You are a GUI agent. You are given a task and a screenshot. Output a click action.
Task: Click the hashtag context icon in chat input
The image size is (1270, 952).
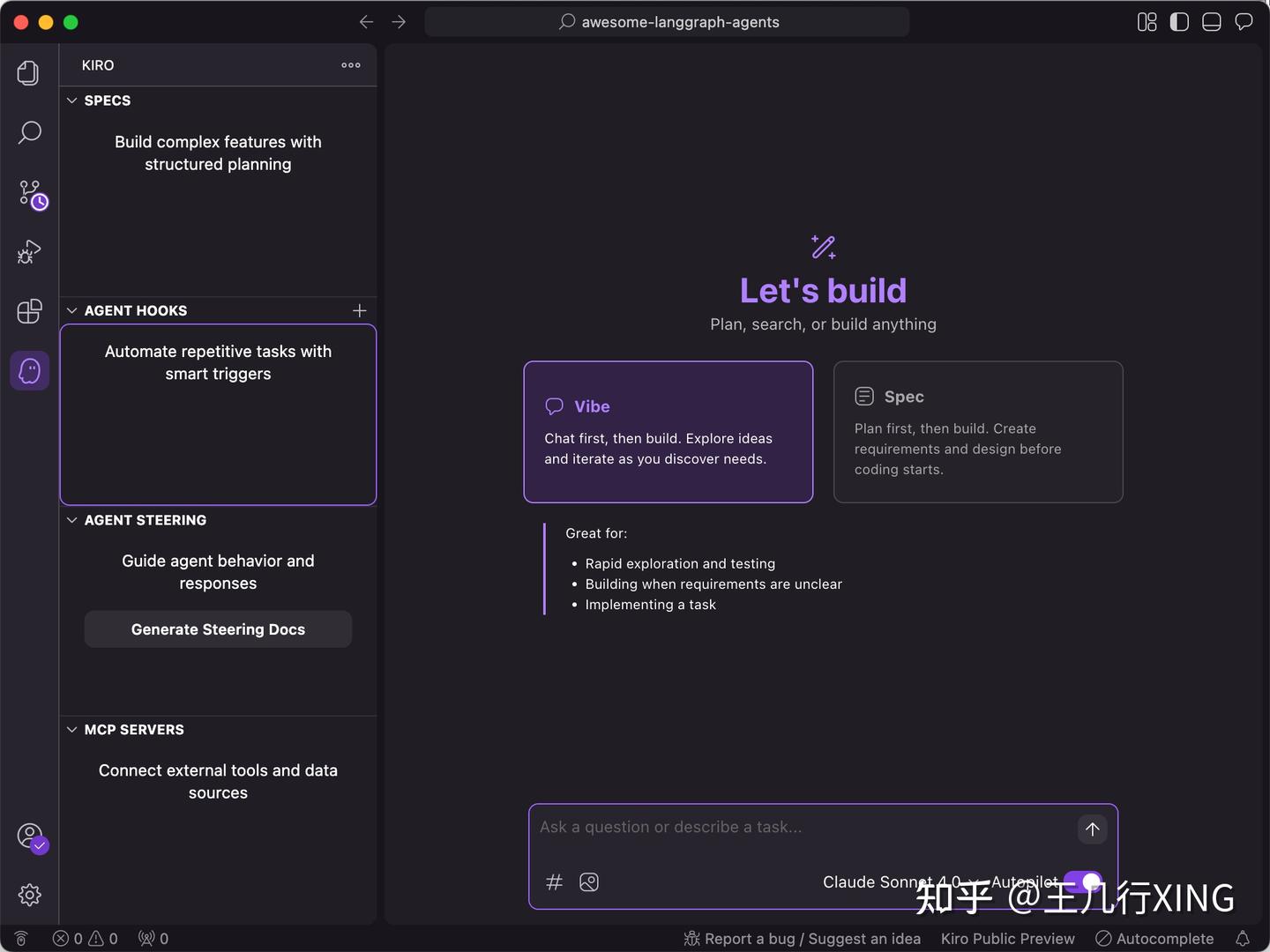(x=554, y=881)
